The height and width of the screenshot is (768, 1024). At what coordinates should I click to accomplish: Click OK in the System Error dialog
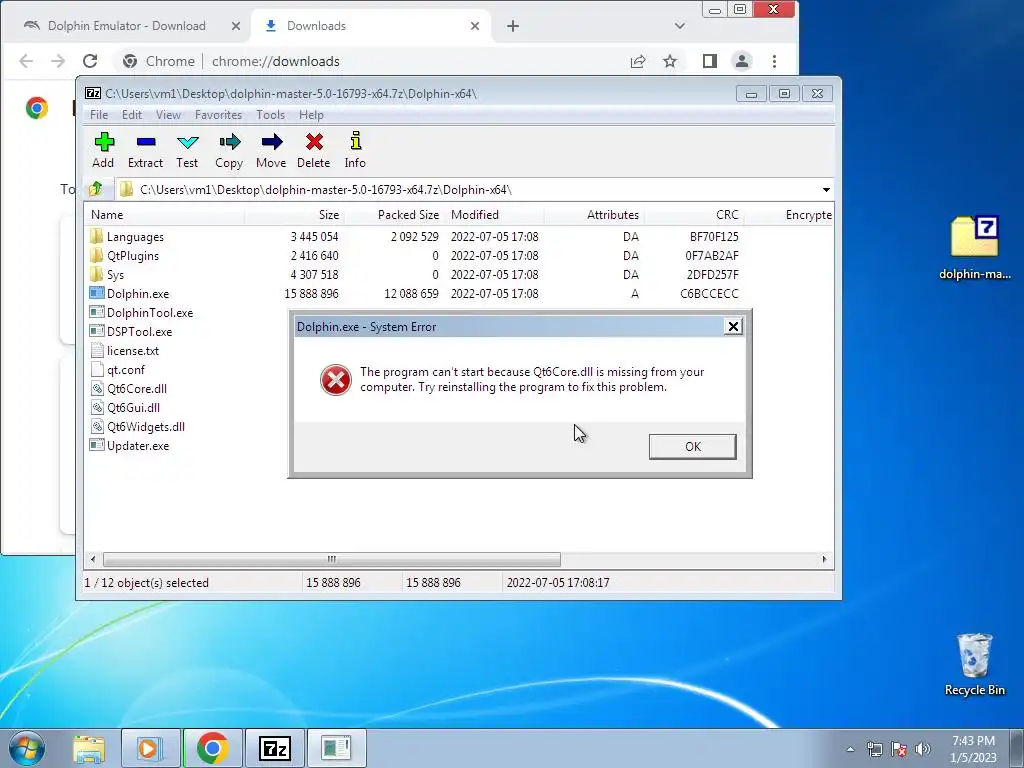692,447
